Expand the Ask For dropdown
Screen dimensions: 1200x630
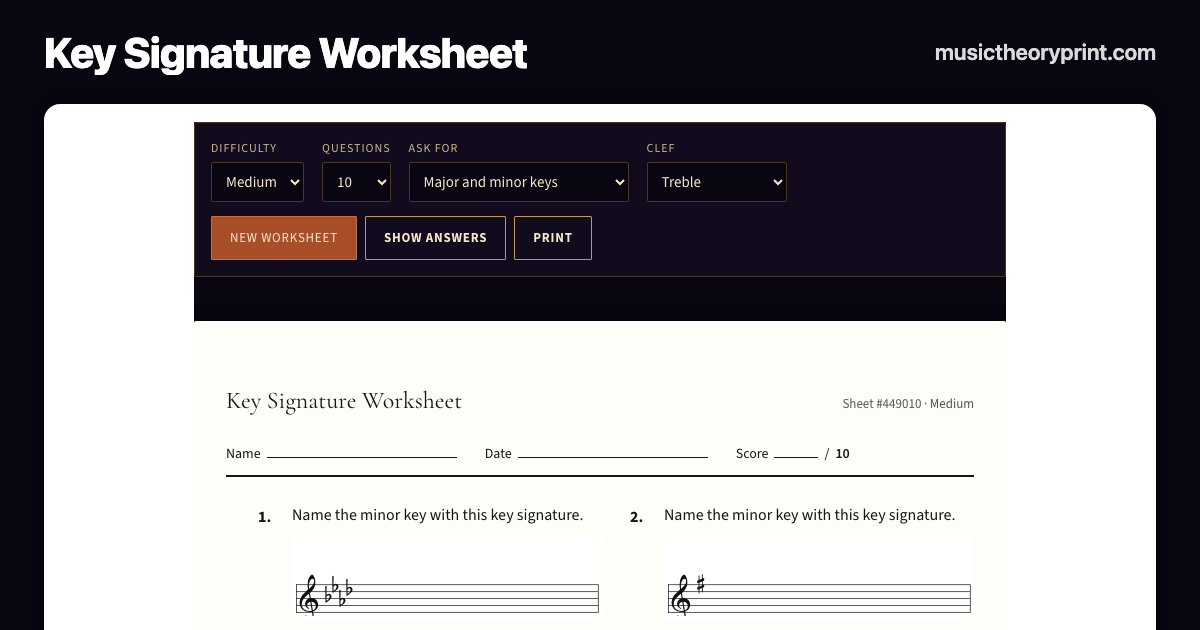(x=518, y=182)
